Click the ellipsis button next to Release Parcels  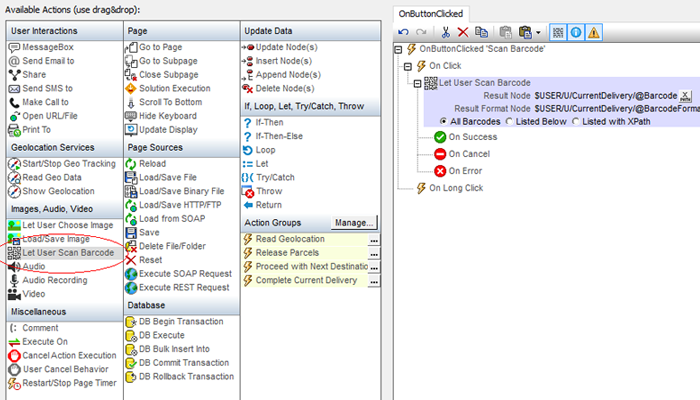[x=372, y=254]
